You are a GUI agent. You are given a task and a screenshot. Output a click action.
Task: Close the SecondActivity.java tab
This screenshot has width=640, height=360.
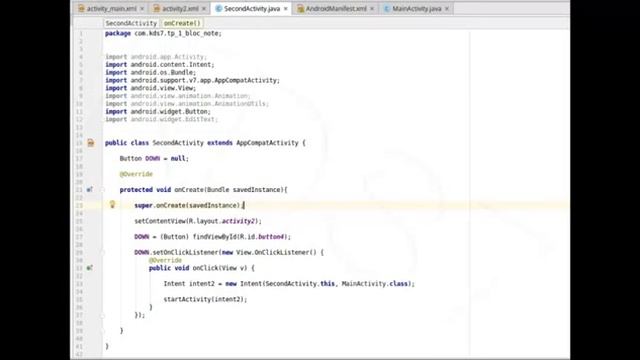pos(286,9)
